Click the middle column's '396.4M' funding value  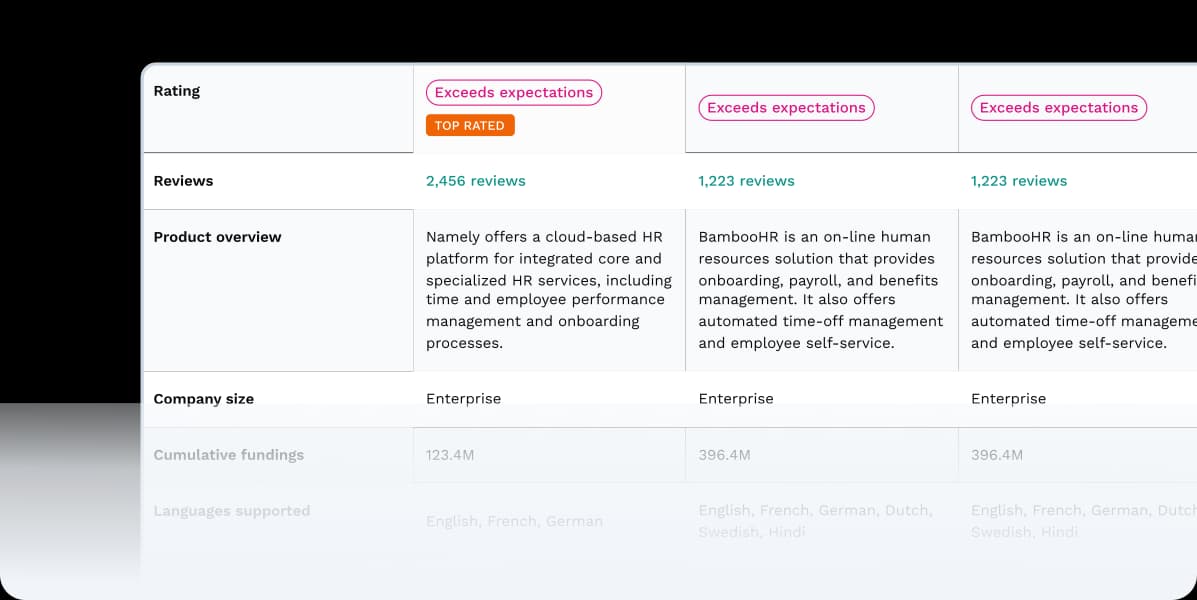[723, 454]
